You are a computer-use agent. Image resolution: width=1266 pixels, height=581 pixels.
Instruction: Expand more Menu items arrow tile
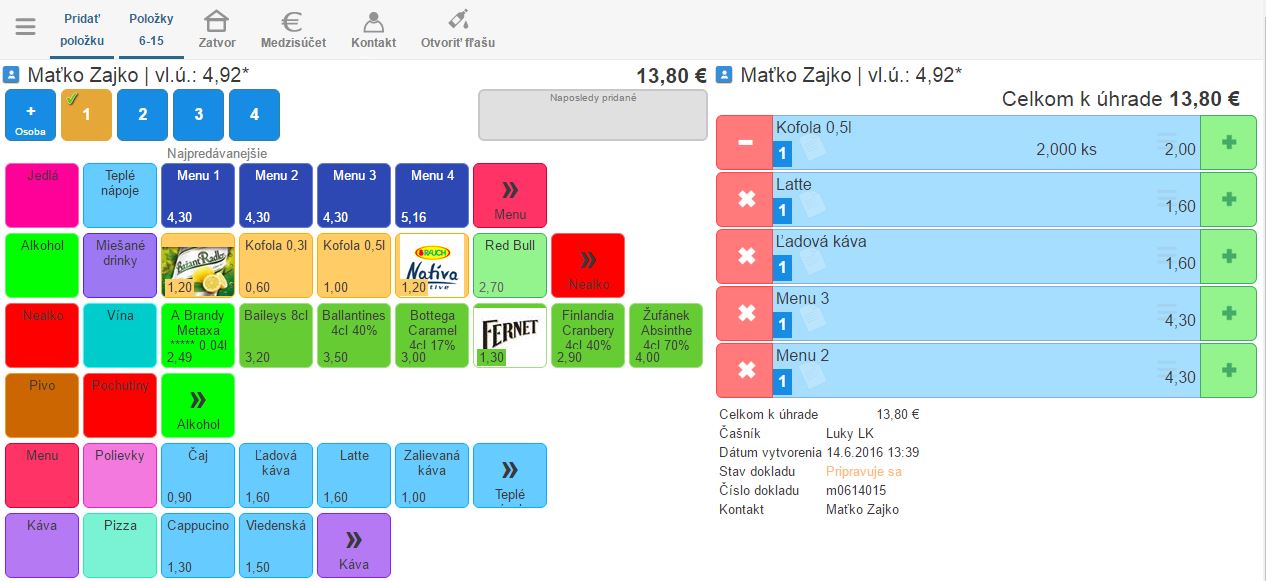point(510,196)
